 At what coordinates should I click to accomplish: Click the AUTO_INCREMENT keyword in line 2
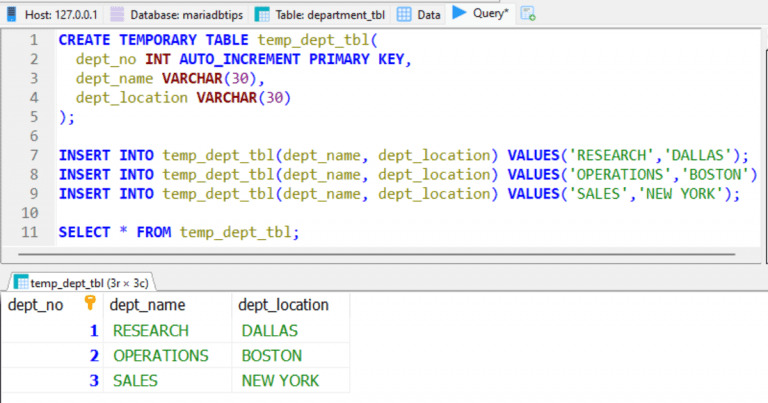(x=240, y=59)
